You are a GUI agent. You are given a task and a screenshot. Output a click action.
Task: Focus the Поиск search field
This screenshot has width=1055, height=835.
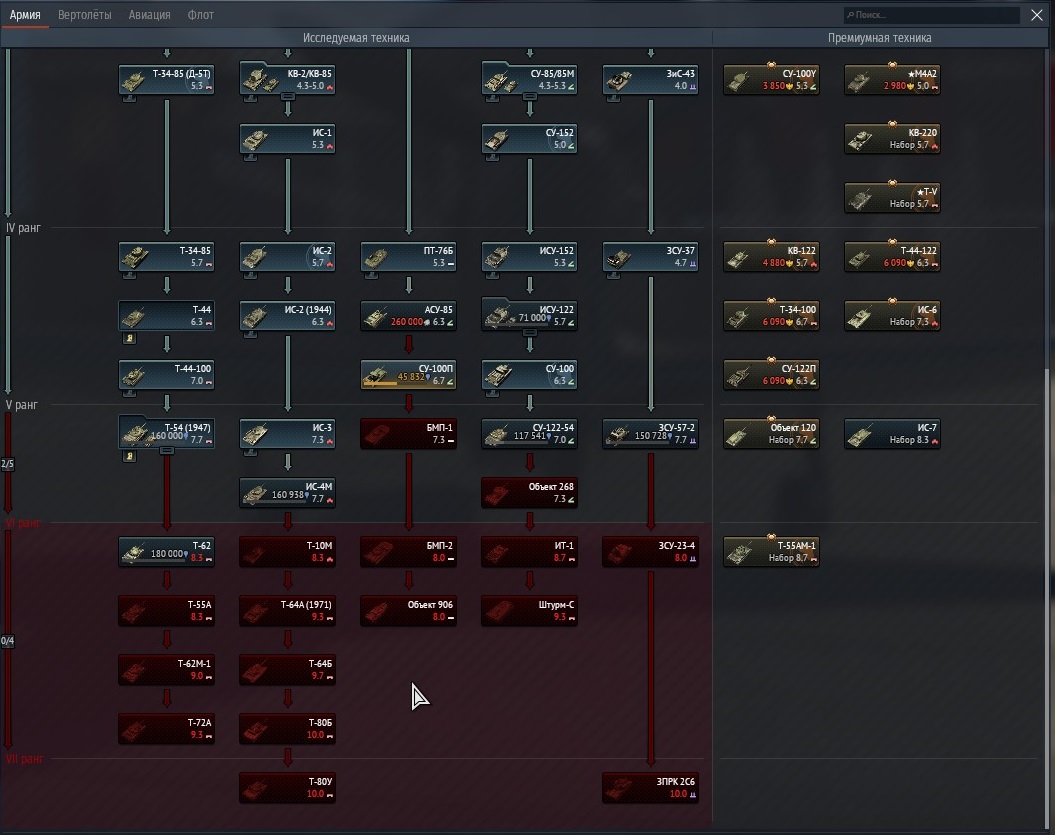coord(931,15)
